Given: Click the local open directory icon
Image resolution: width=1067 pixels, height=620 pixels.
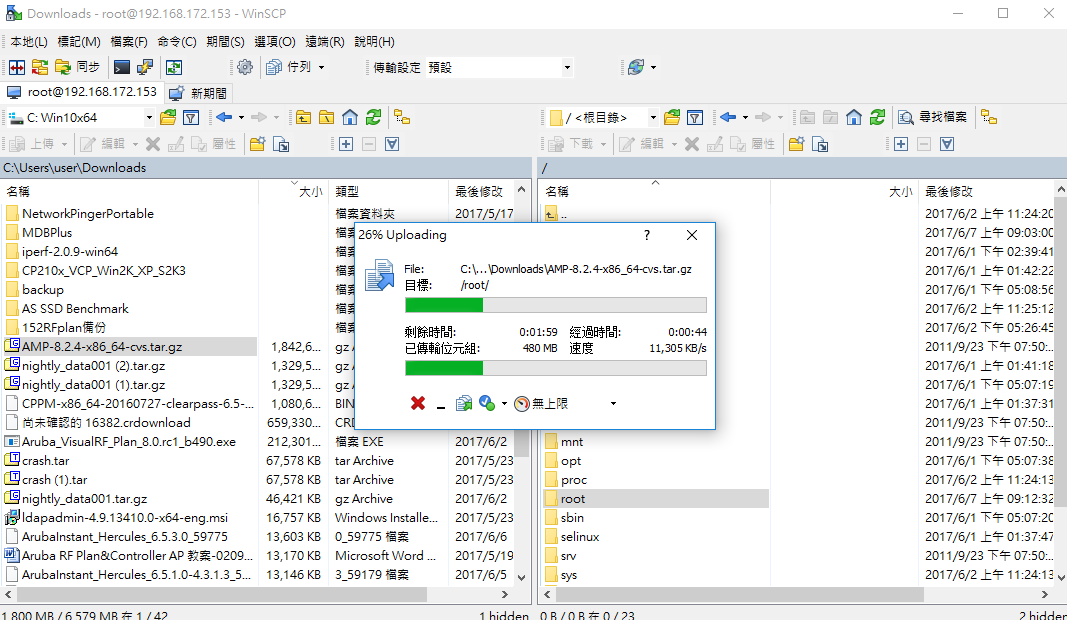Looking at the screenshot, I should [168, 118].
